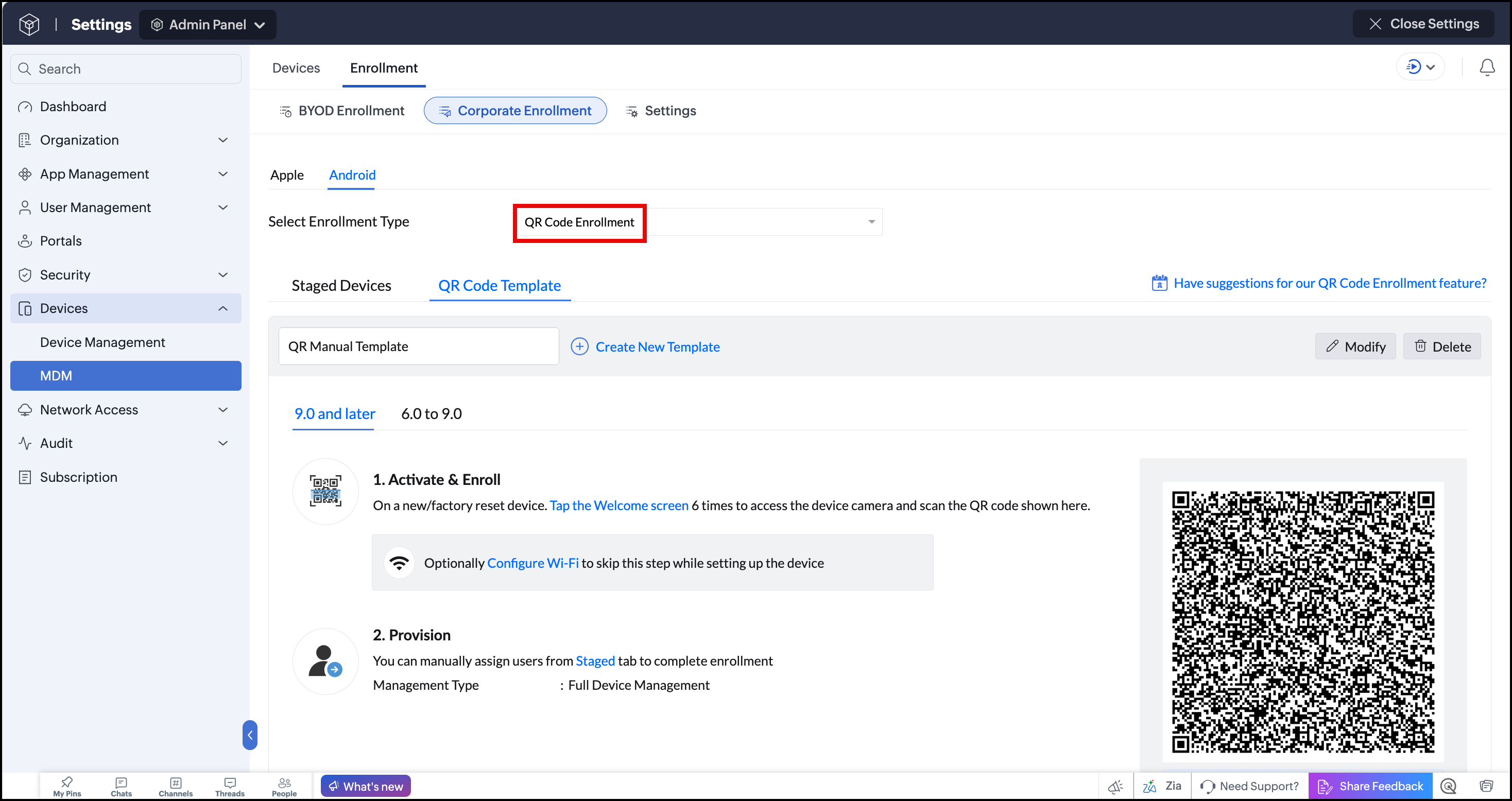1512x801 pixels.
Task: Open the Admin Panel dropdown
Action: (x=207, y=25)
